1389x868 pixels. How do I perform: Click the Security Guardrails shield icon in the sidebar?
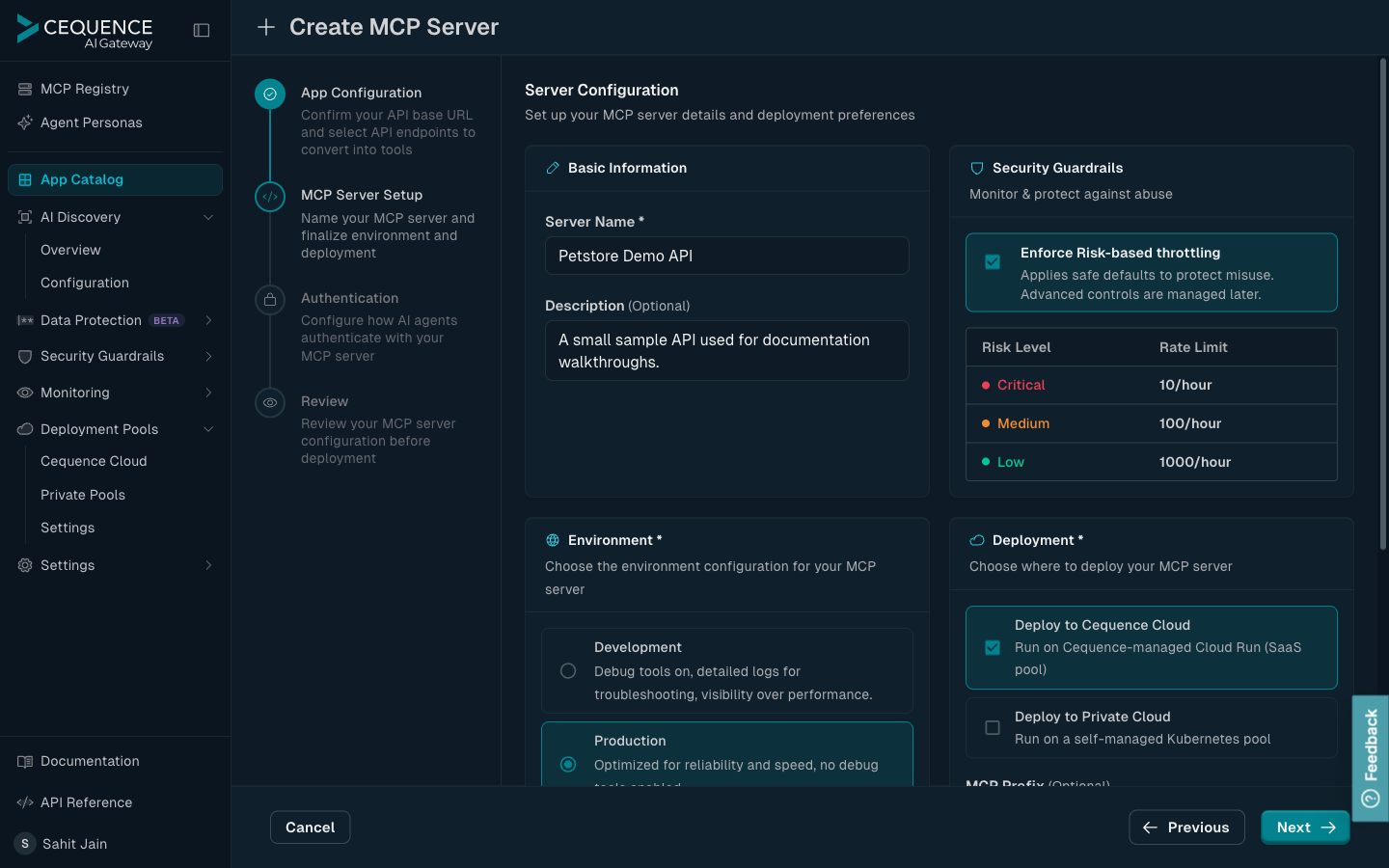point(25,356)
